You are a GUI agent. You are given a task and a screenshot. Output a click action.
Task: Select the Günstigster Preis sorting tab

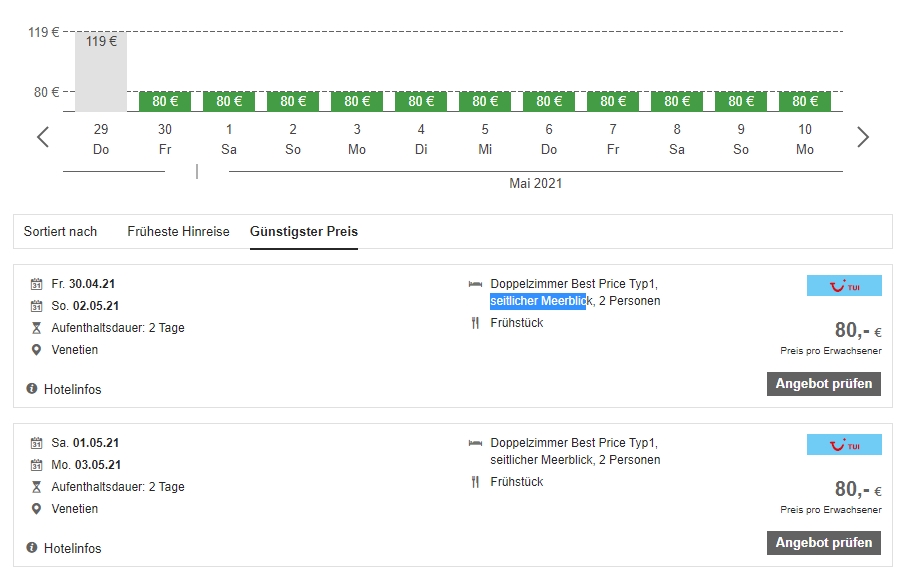(304, 231)
